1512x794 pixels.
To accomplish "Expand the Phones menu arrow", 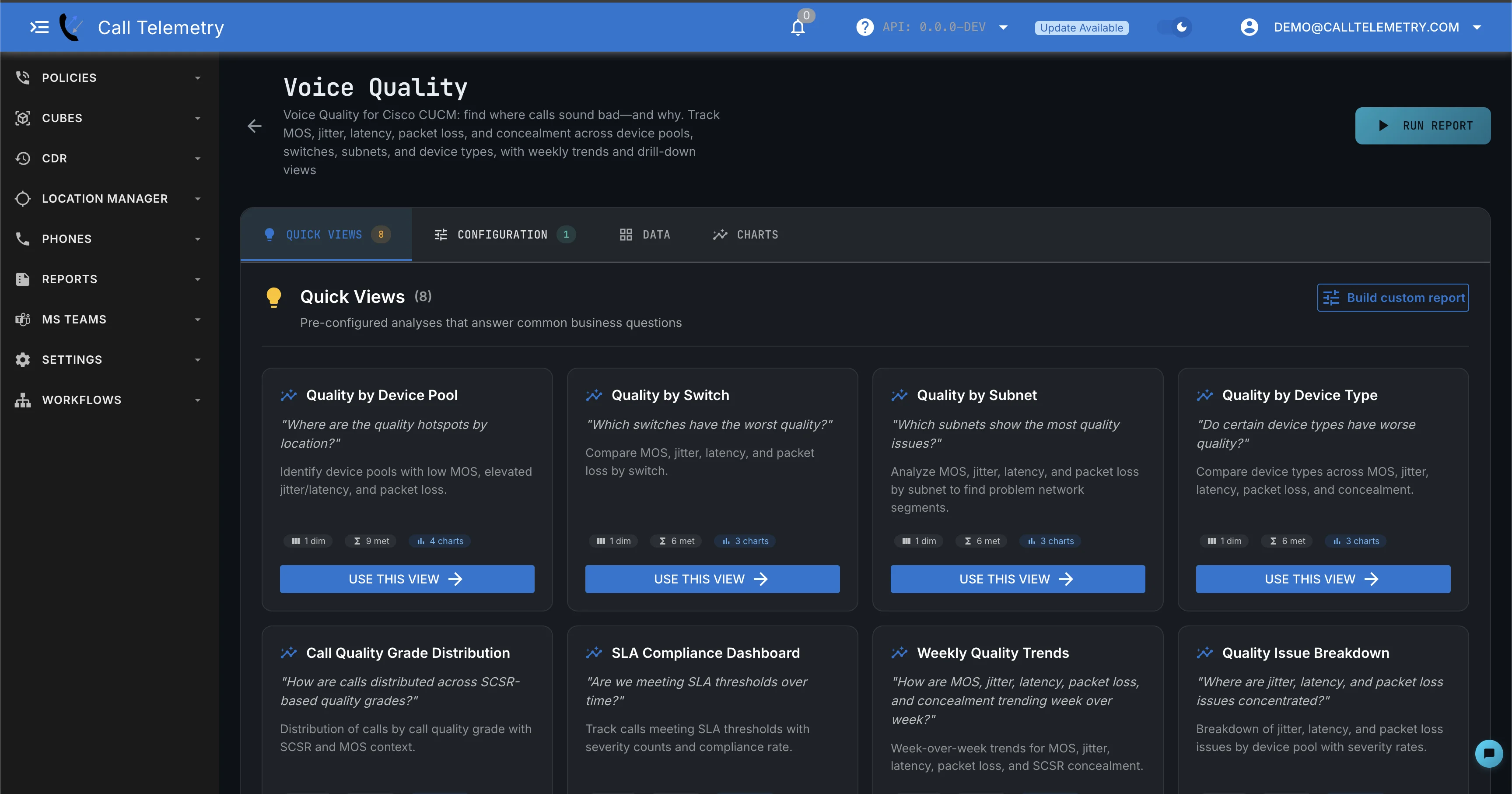I will click(x=198, y=239).
